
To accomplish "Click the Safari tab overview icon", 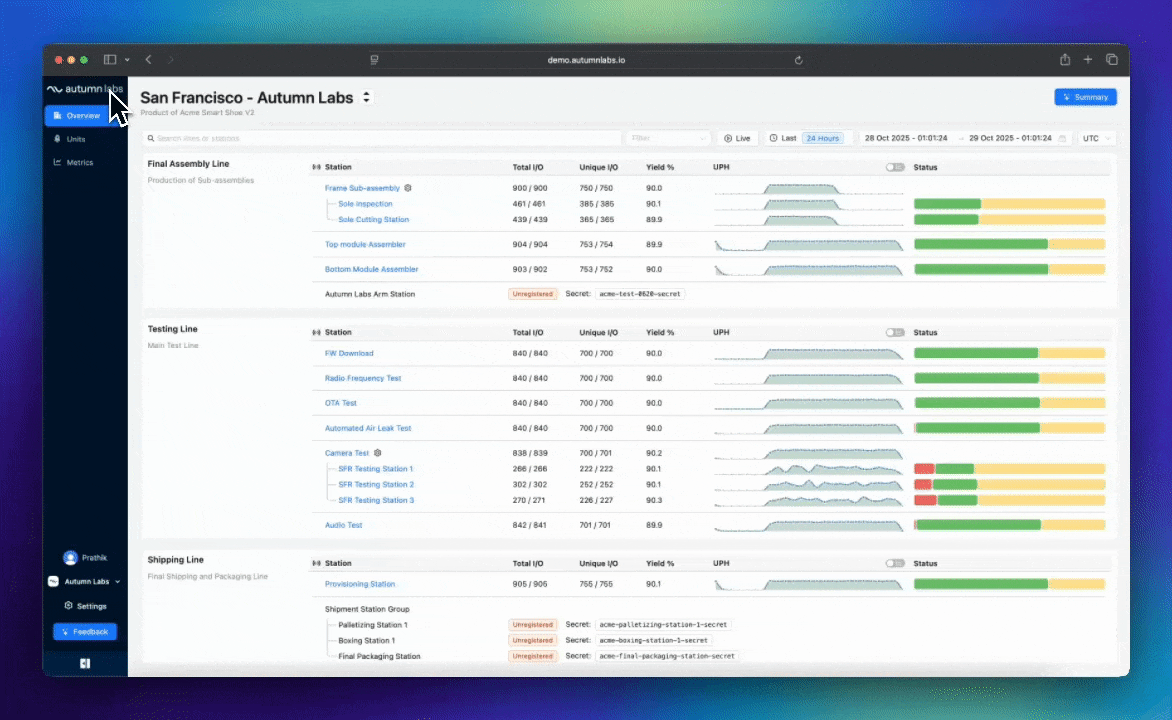I will pyautogui.click(x=1111, y=60).
